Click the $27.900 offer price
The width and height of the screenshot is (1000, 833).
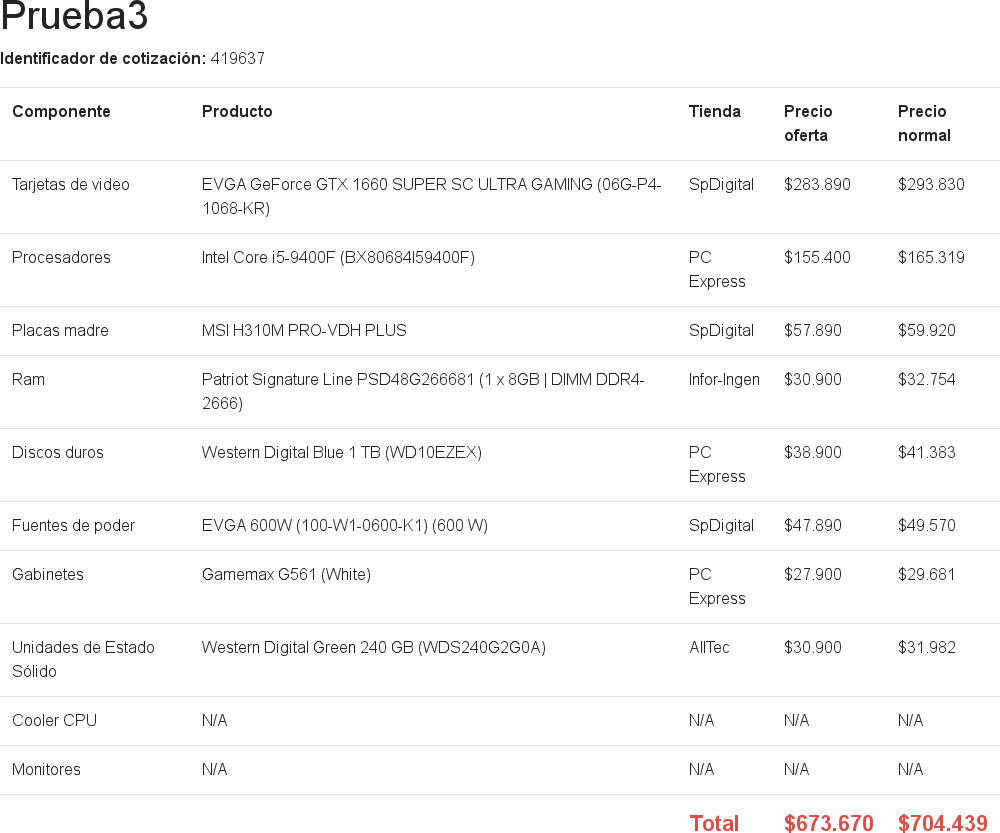click(812, 575)
